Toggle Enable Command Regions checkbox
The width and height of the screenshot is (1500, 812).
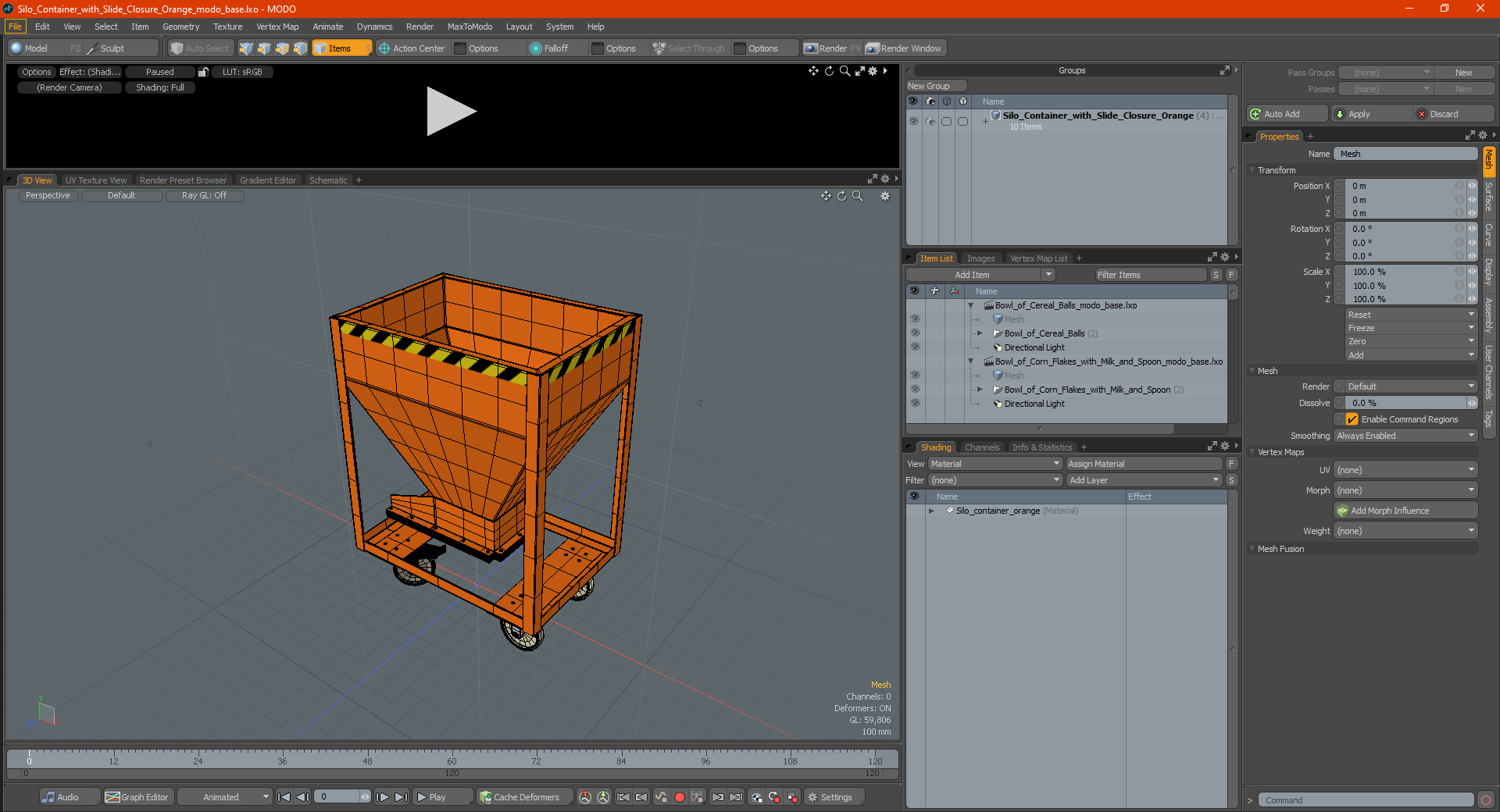coord(1352,419)
